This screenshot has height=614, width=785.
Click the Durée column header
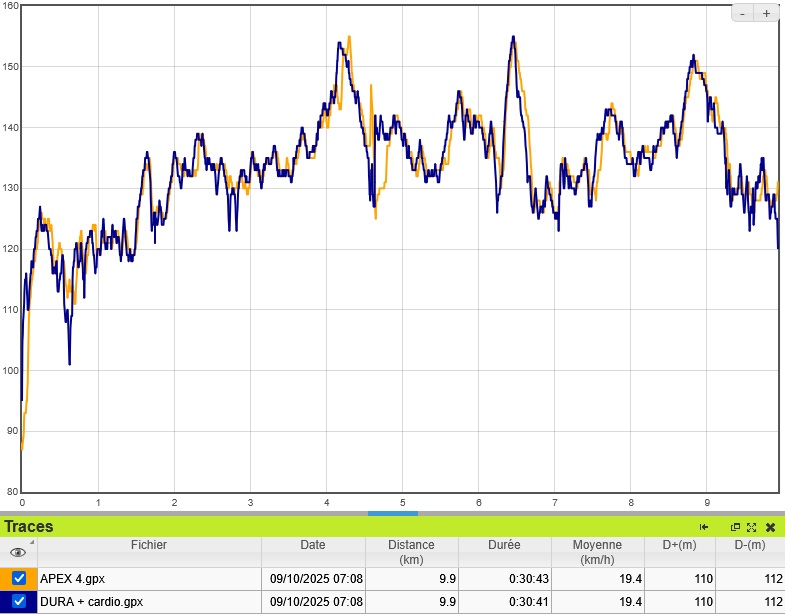pyautogui.click(x=504, y=545)
